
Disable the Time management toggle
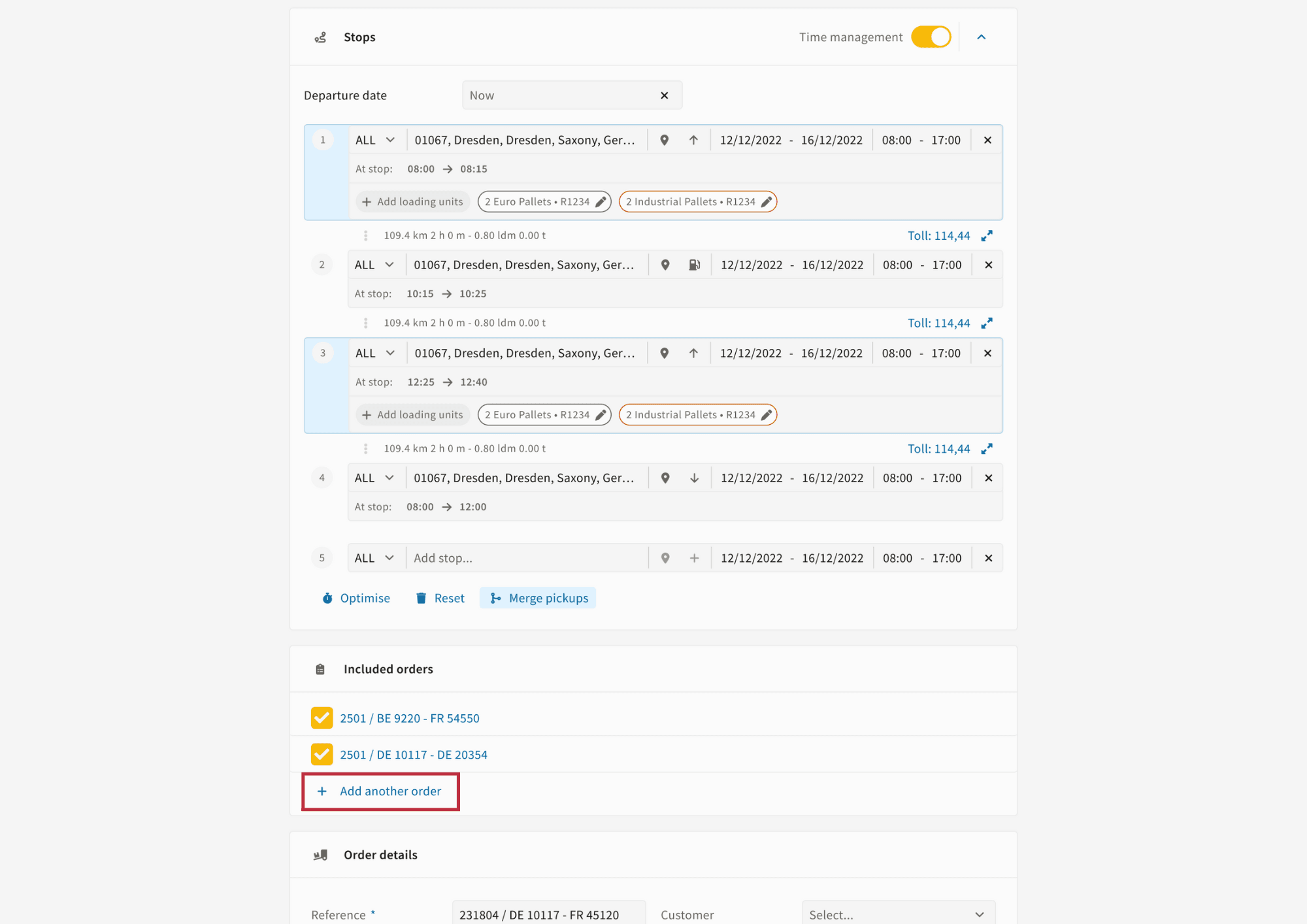pos(931,37)
